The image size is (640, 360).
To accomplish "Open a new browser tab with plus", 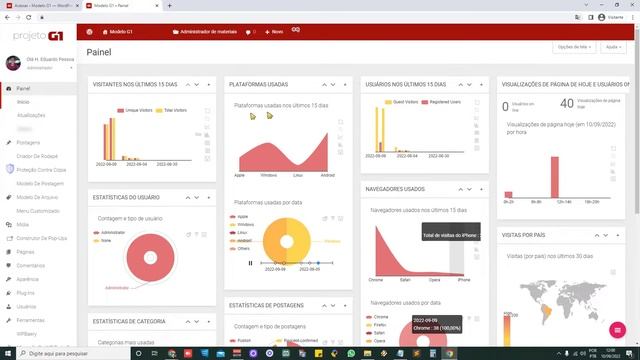I will [169, 6].
